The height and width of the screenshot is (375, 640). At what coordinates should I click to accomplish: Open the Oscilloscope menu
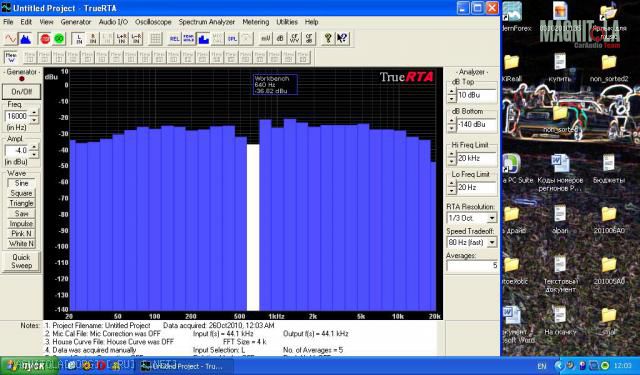click(x=153, y=22)
